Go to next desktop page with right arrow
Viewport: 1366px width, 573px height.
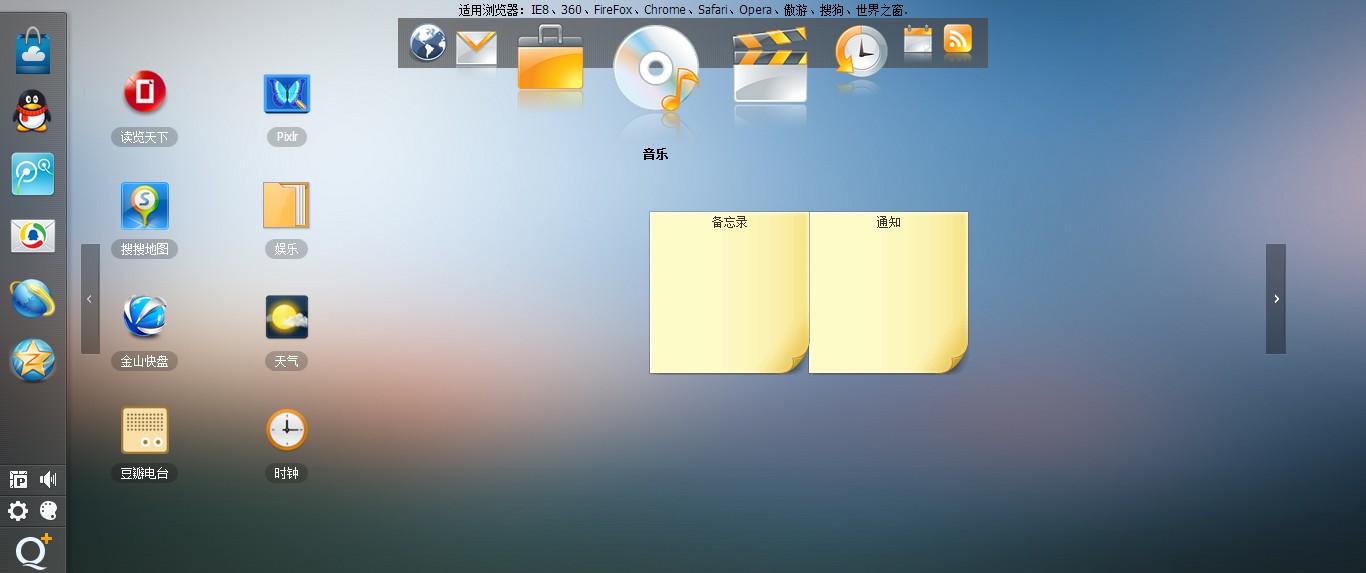pos(1276,298)
